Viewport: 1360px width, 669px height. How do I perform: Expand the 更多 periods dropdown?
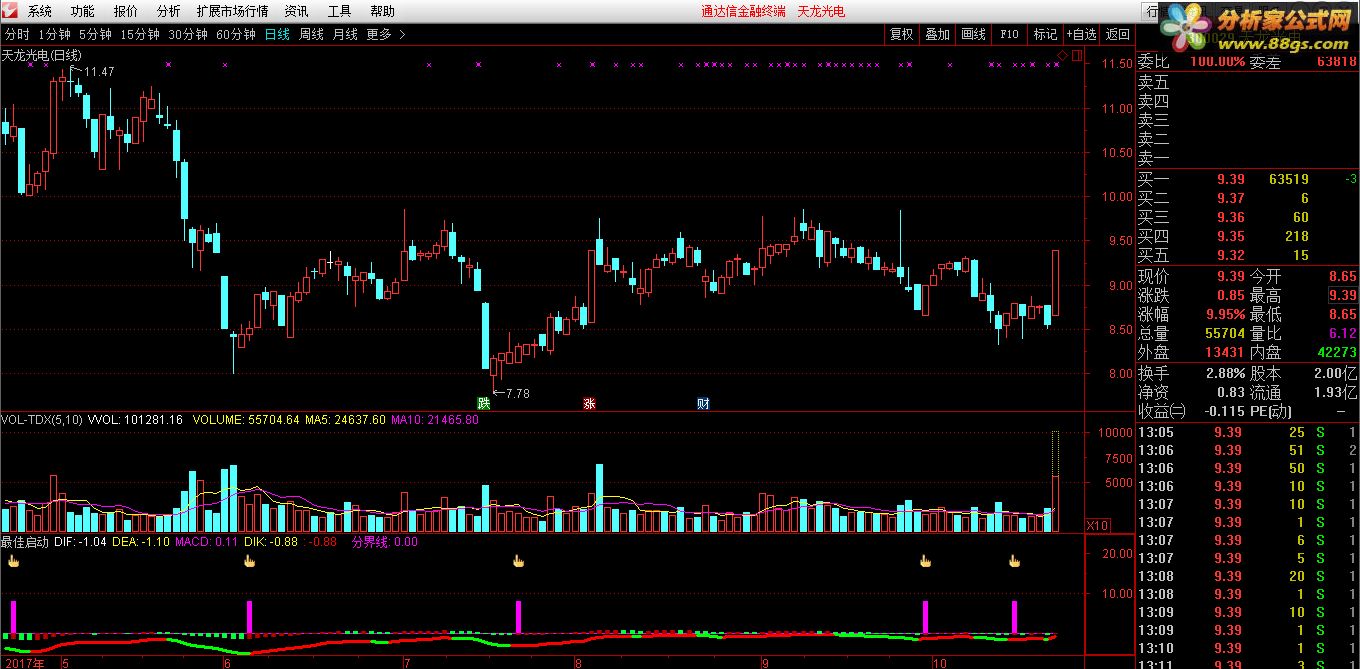point(386,34)
